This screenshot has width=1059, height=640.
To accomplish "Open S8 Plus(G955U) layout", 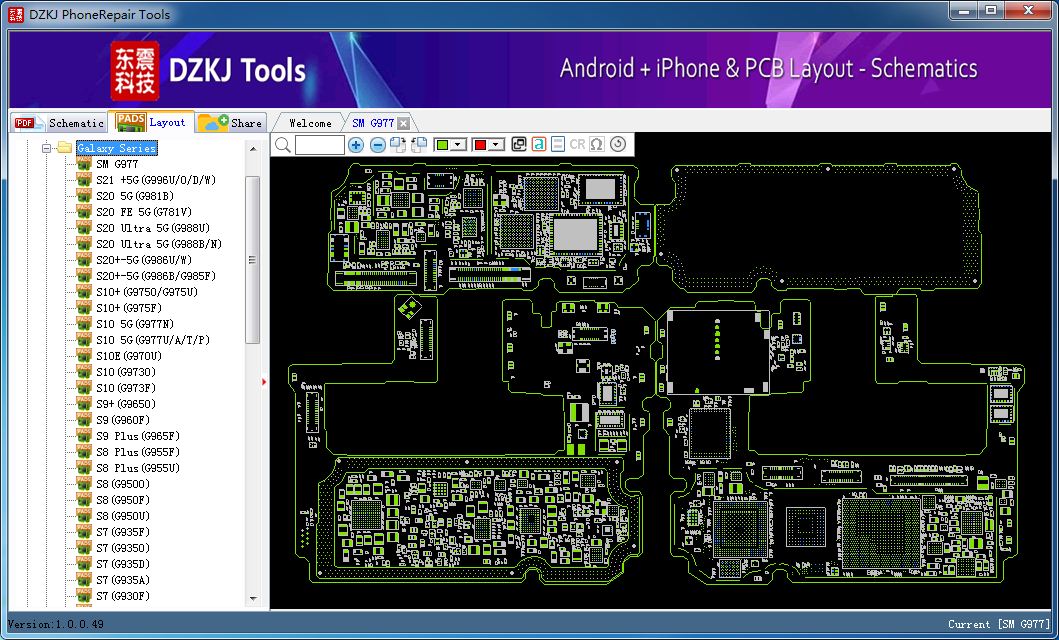I will point(138,468).
